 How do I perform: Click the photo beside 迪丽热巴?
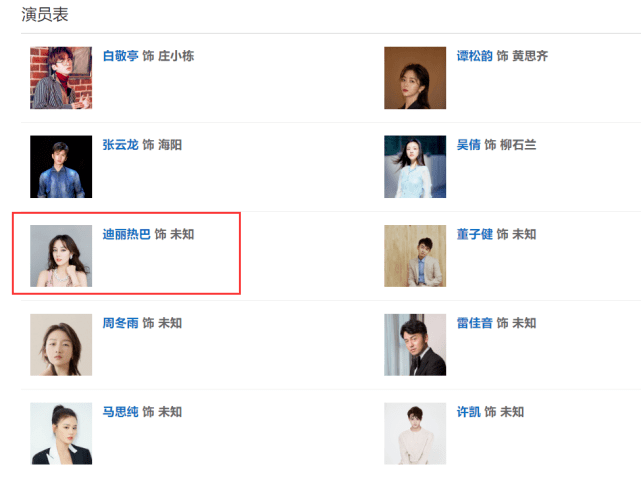click(x=61, y=256)
